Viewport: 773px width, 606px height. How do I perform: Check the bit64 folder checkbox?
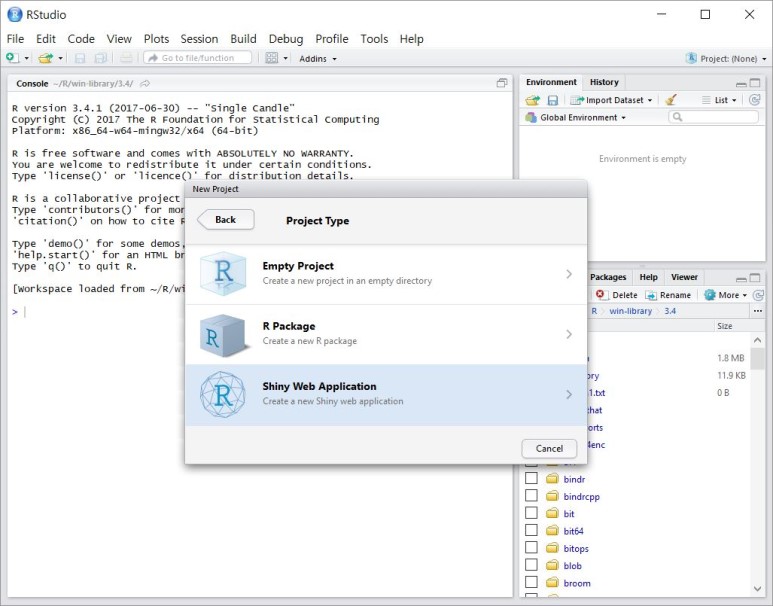(531, 530)
